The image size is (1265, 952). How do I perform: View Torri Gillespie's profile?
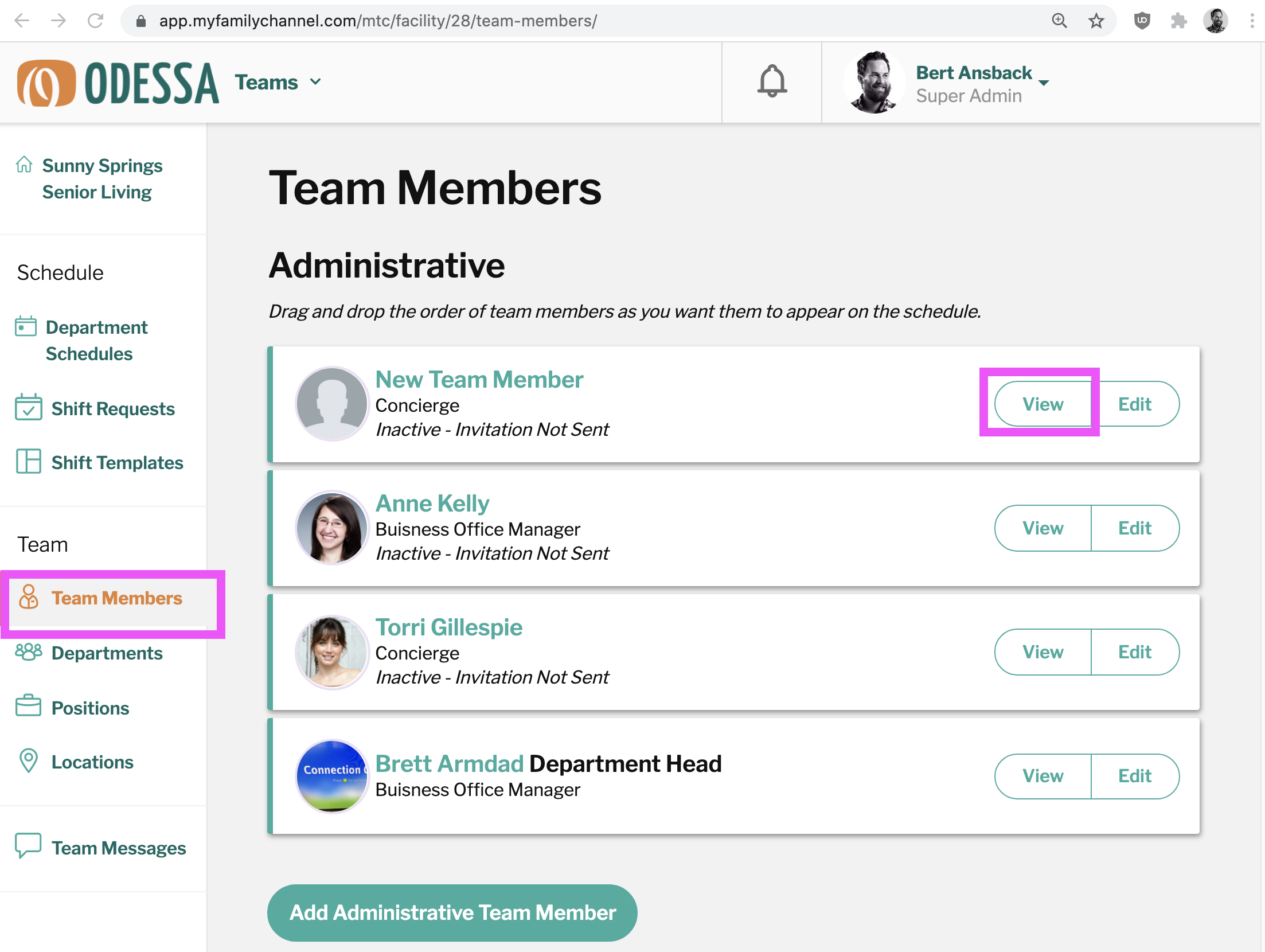pos(1043,651)
